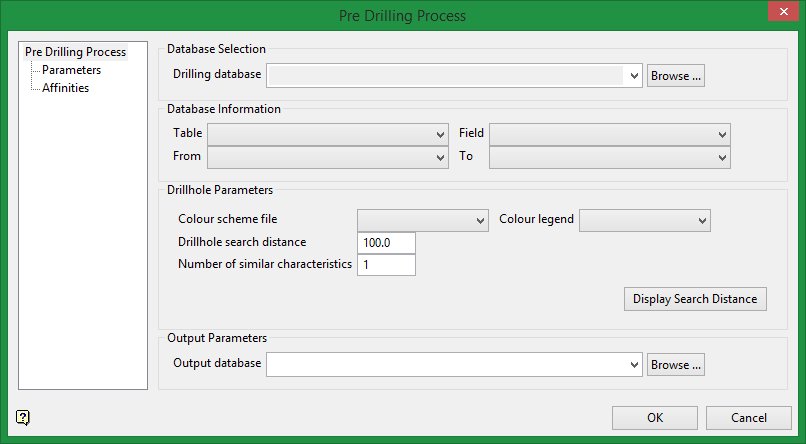Expand the Drilling database dropdown

click(634, 76)
